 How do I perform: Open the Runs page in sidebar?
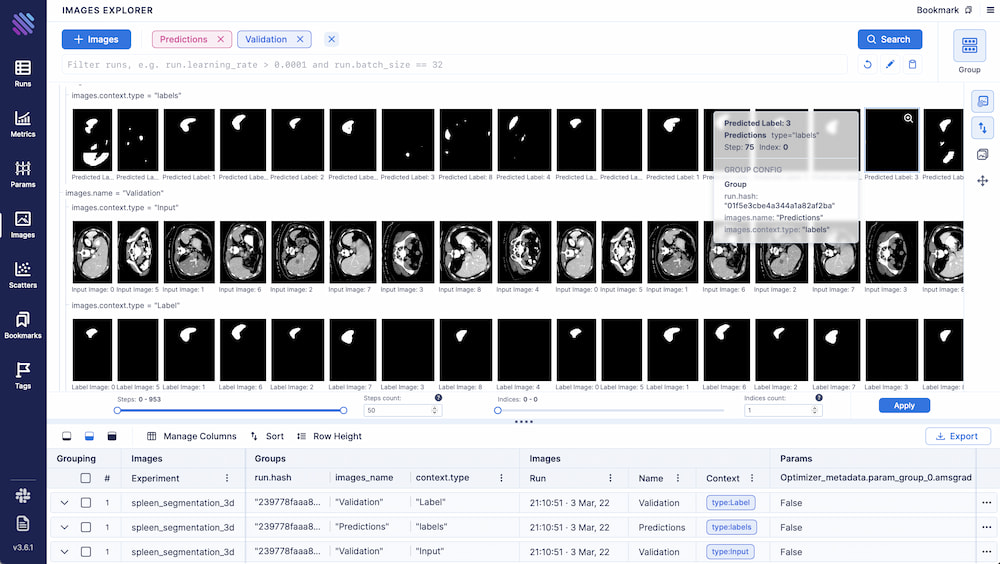point(23,73)
